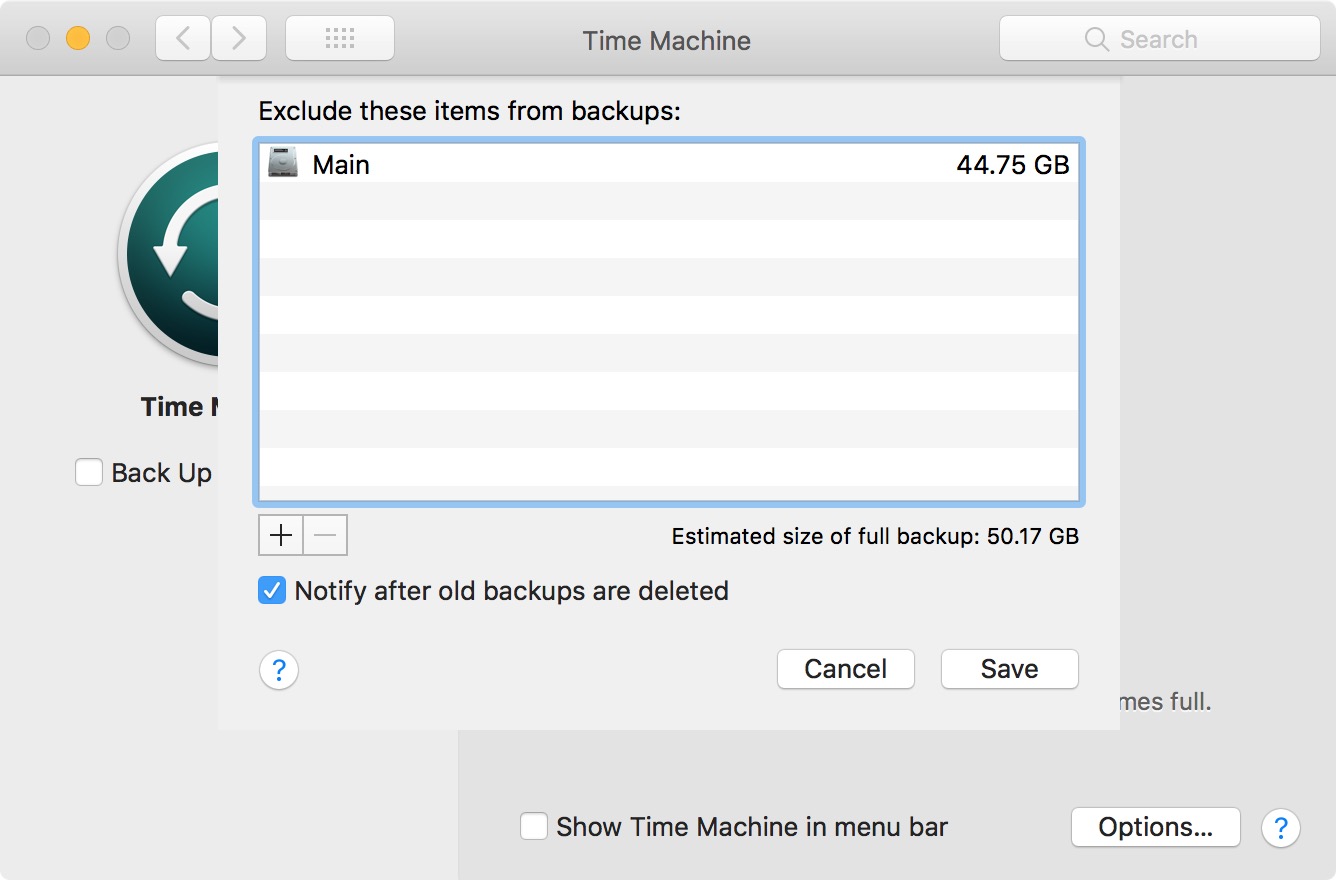The height and width of the screenshot is (880, 1336).
Task: Uncheck Notify after old backups are deleted
Action: (272, 591)
